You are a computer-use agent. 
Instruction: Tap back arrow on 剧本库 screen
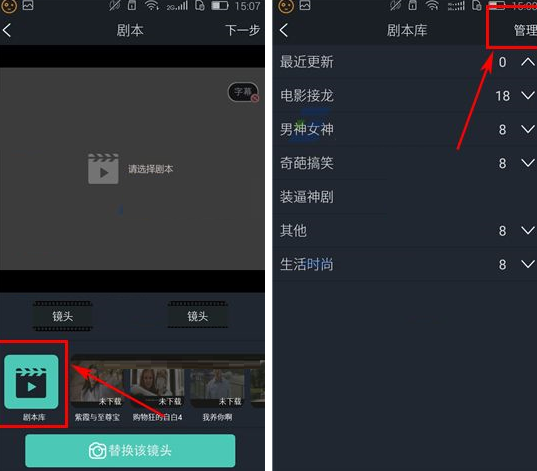point(284,30)
